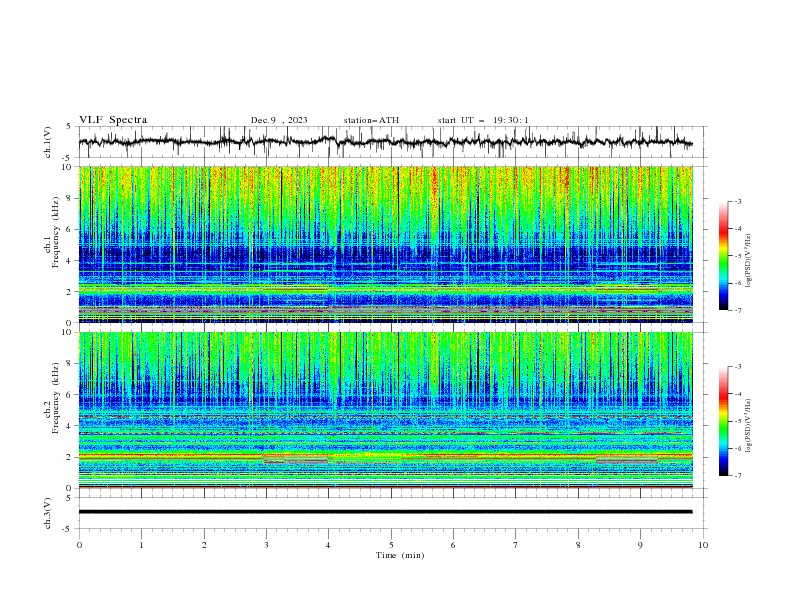792x612 pixels.
Task: Click the time axis tick label "2"
Action: tap(204, 545)
